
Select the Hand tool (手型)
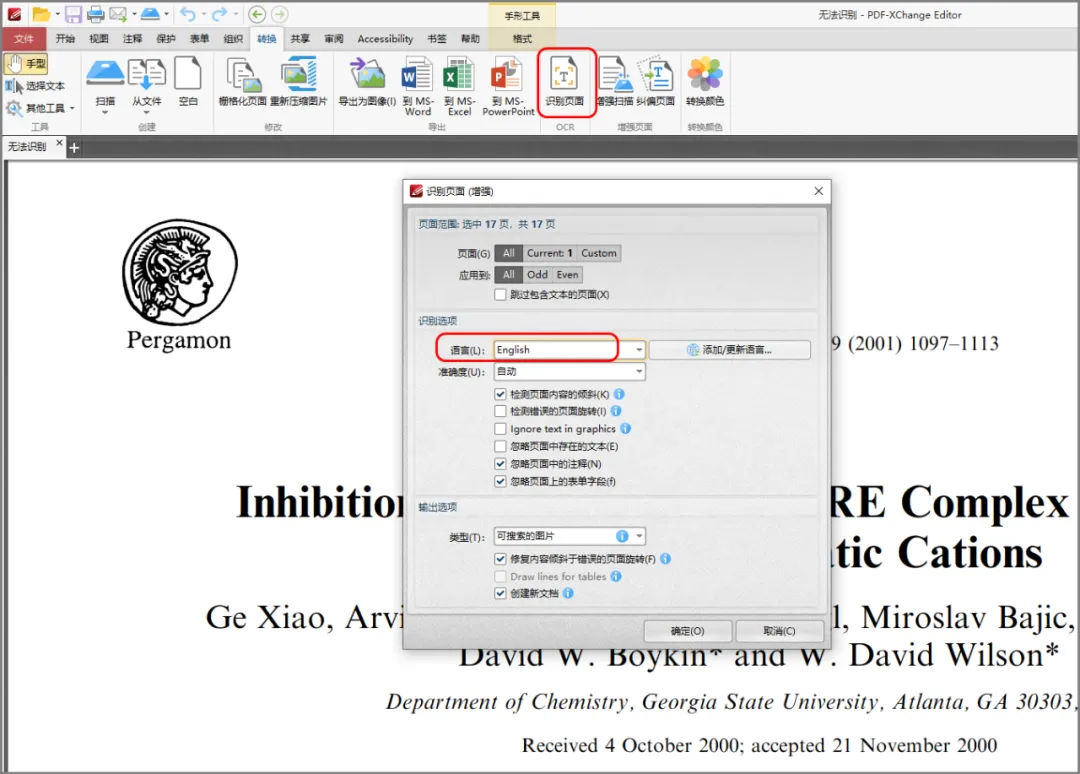tap(26, 64)
